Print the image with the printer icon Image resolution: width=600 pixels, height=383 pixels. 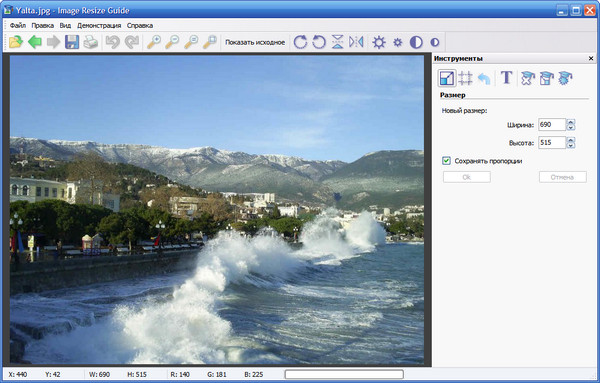[91, 42]
